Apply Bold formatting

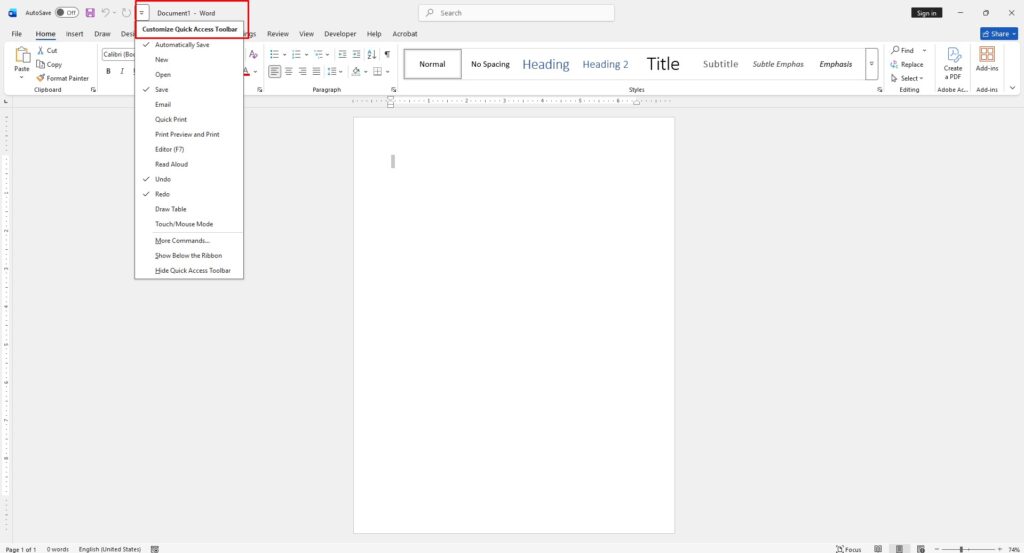pos(108,71)
